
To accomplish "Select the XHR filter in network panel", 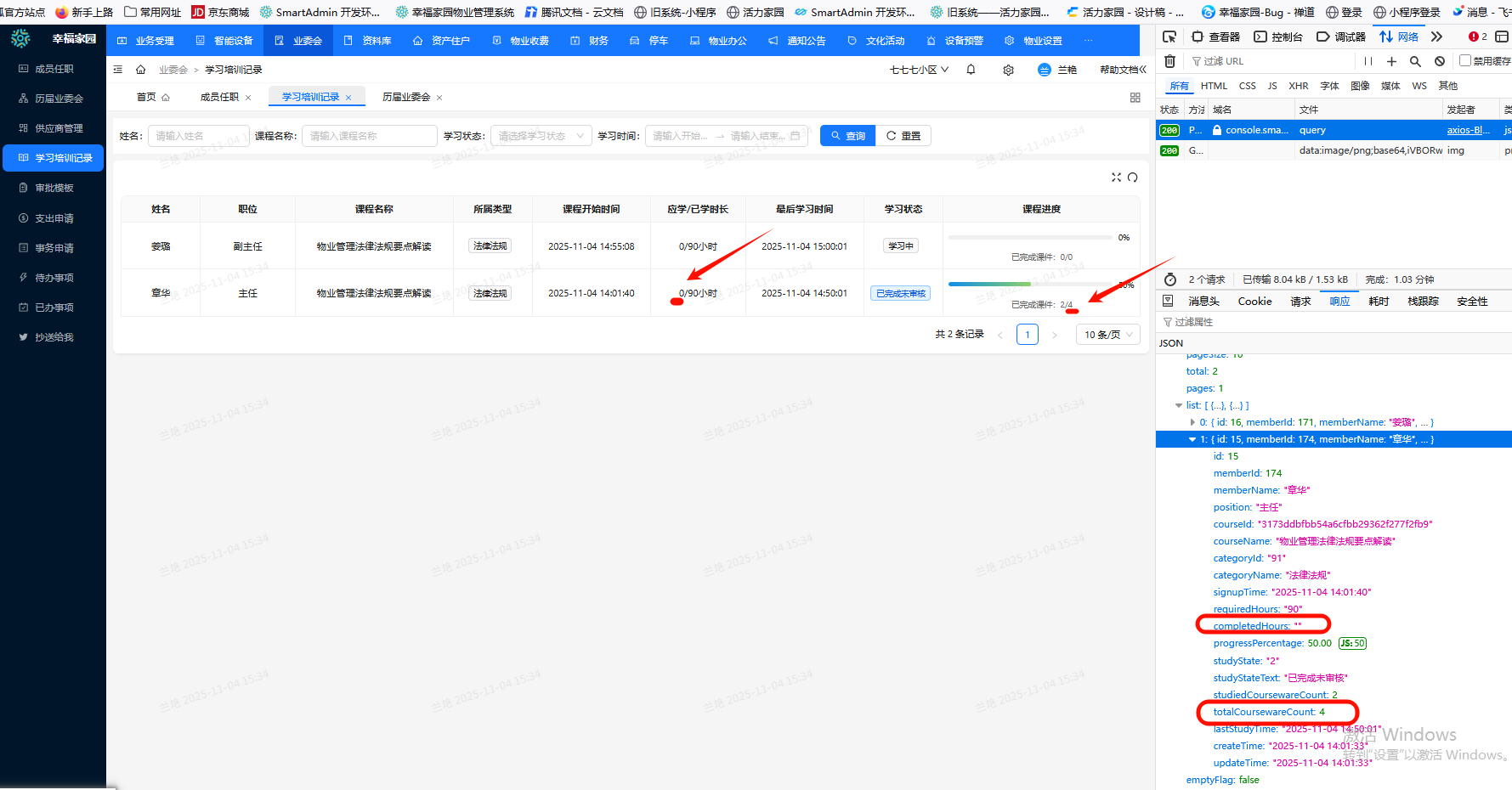I will click(x=1298, y=86).
